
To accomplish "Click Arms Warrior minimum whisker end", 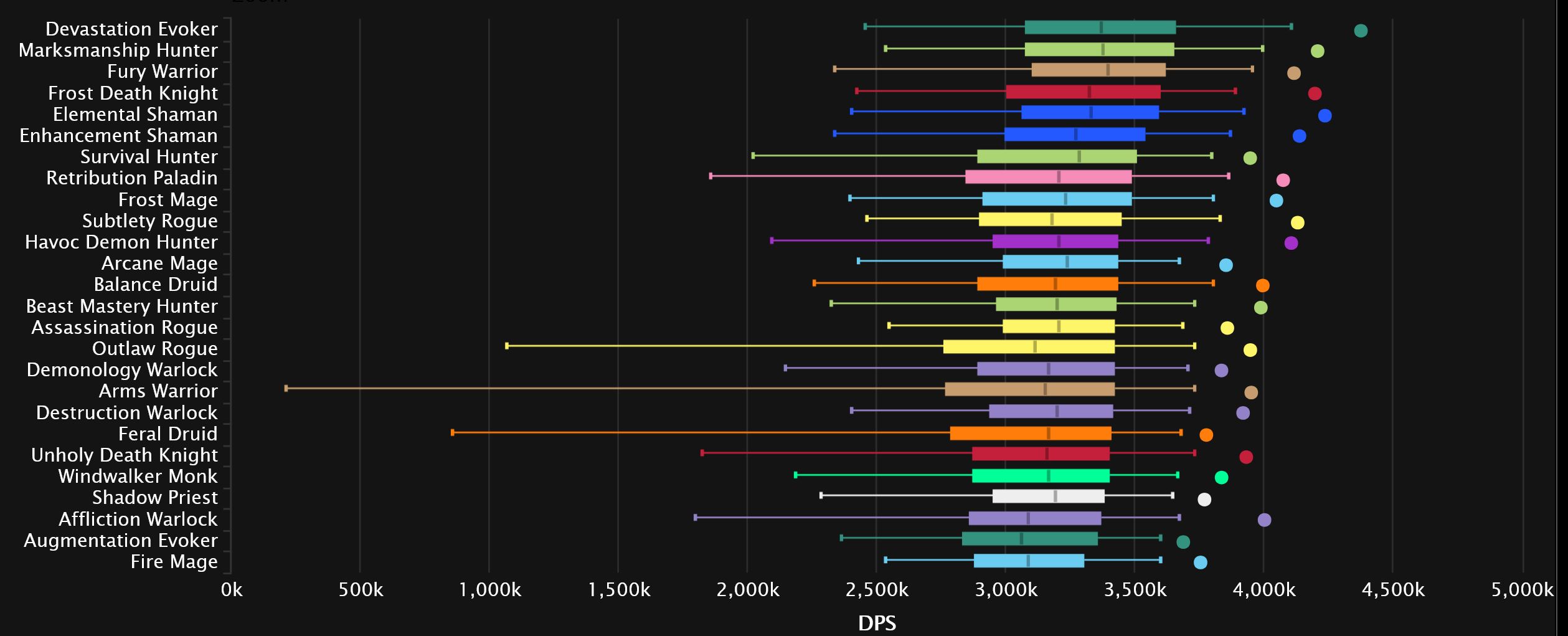I will 286,388.
